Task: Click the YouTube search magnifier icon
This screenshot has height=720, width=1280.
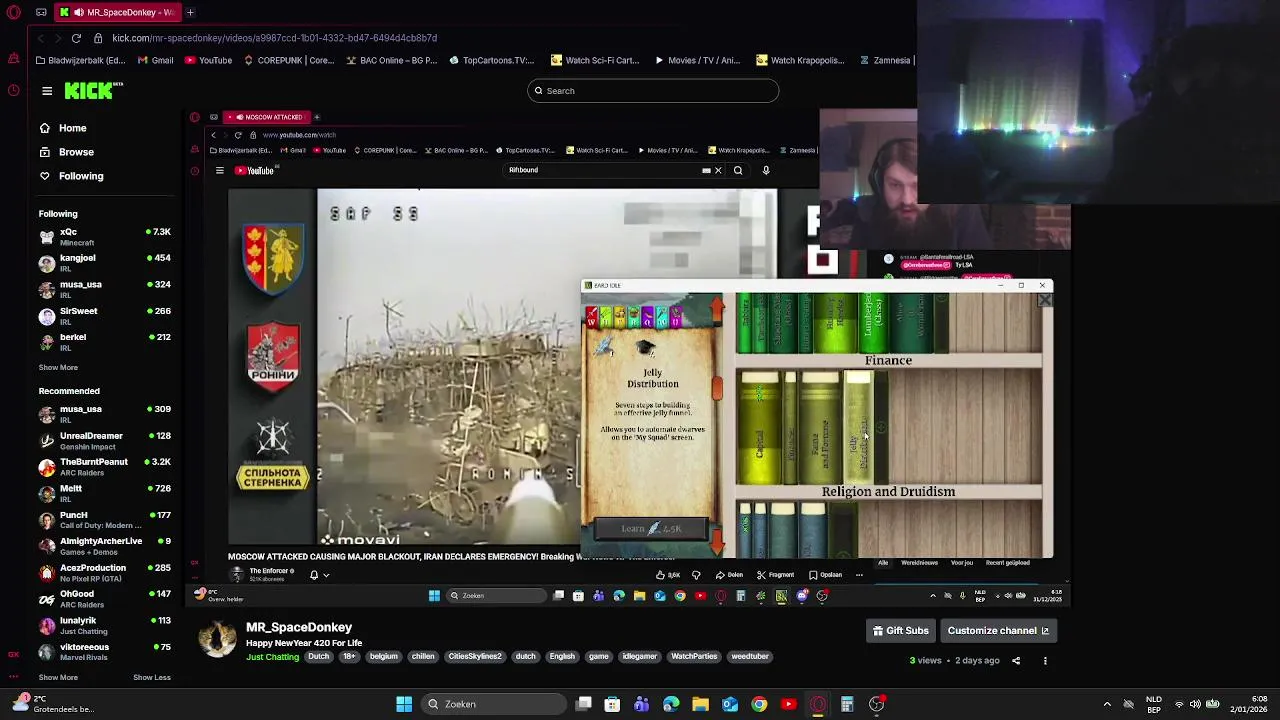Action: coord(738,170)
